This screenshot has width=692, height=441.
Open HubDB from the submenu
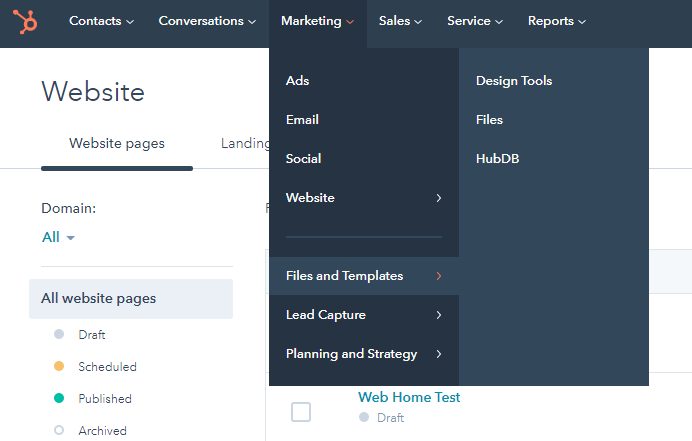point(497,158)
